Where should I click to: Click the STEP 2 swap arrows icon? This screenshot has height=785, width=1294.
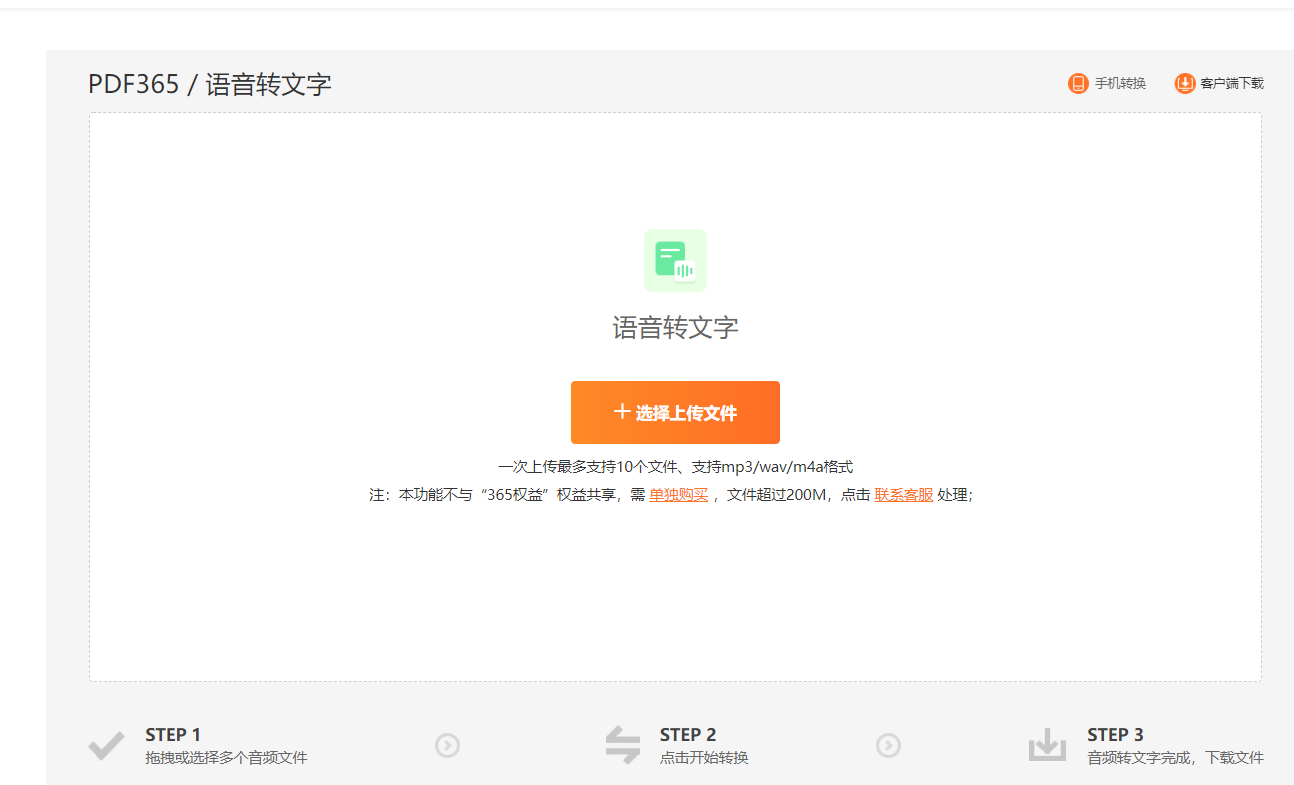[x=622, y=745]
